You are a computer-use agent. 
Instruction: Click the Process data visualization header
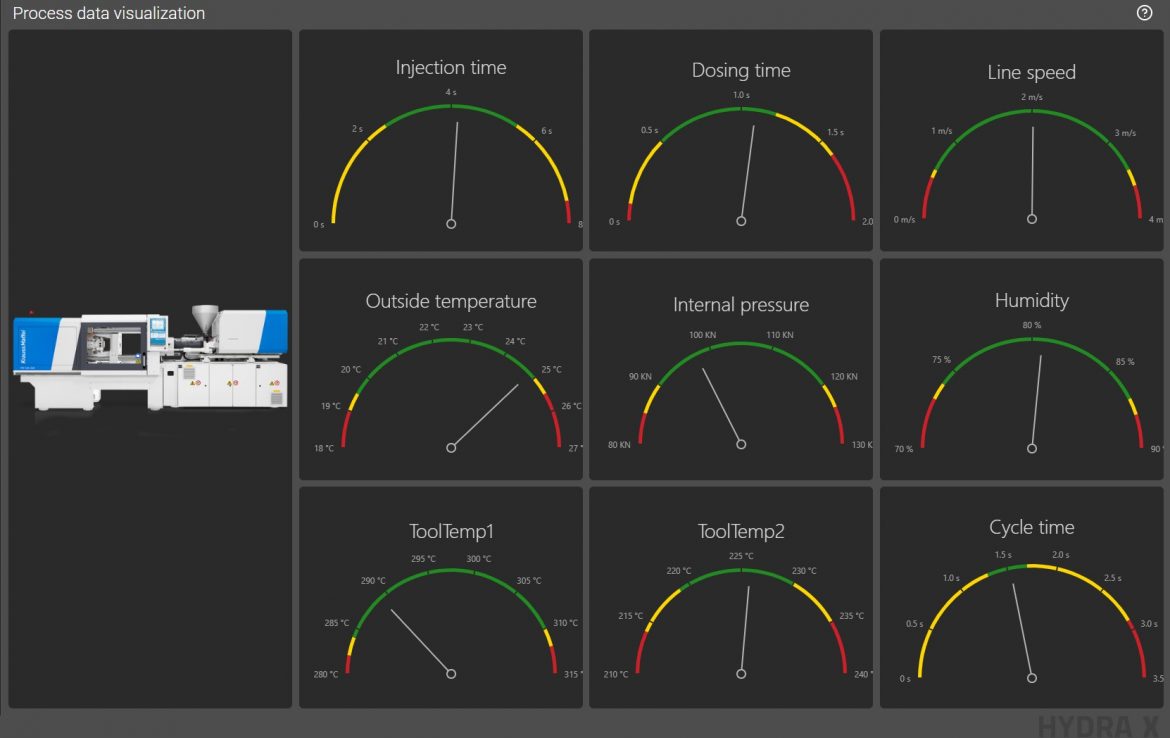point(109,13)
